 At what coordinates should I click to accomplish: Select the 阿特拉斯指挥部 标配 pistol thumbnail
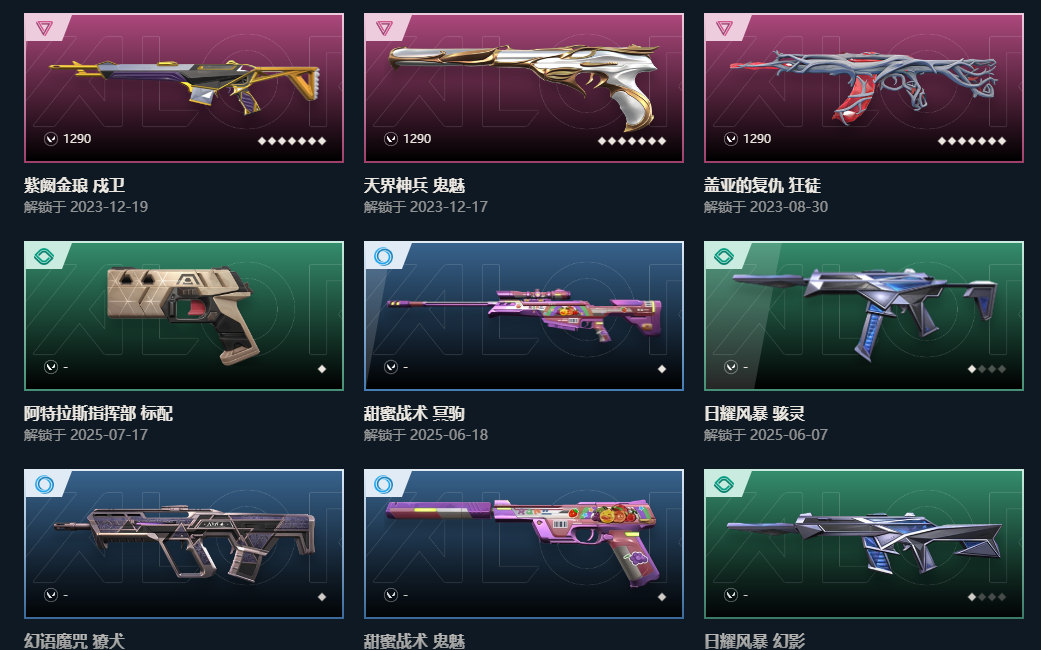pyautogui.click(x=184, y=316)
